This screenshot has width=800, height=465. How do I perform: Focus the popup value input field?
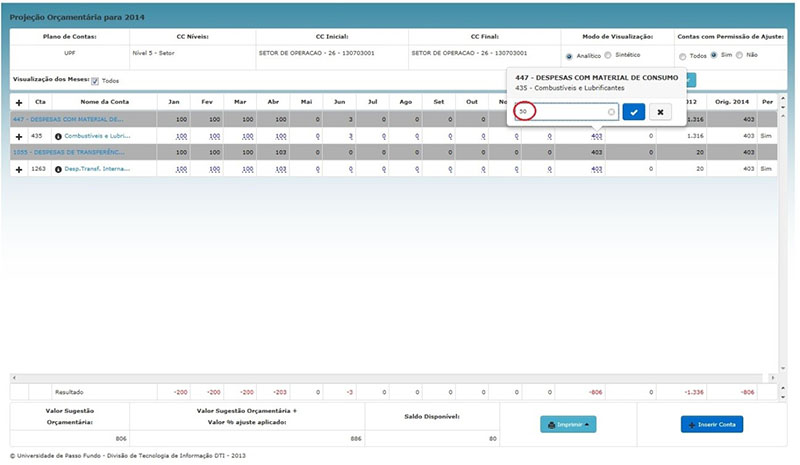coord(566,112)
